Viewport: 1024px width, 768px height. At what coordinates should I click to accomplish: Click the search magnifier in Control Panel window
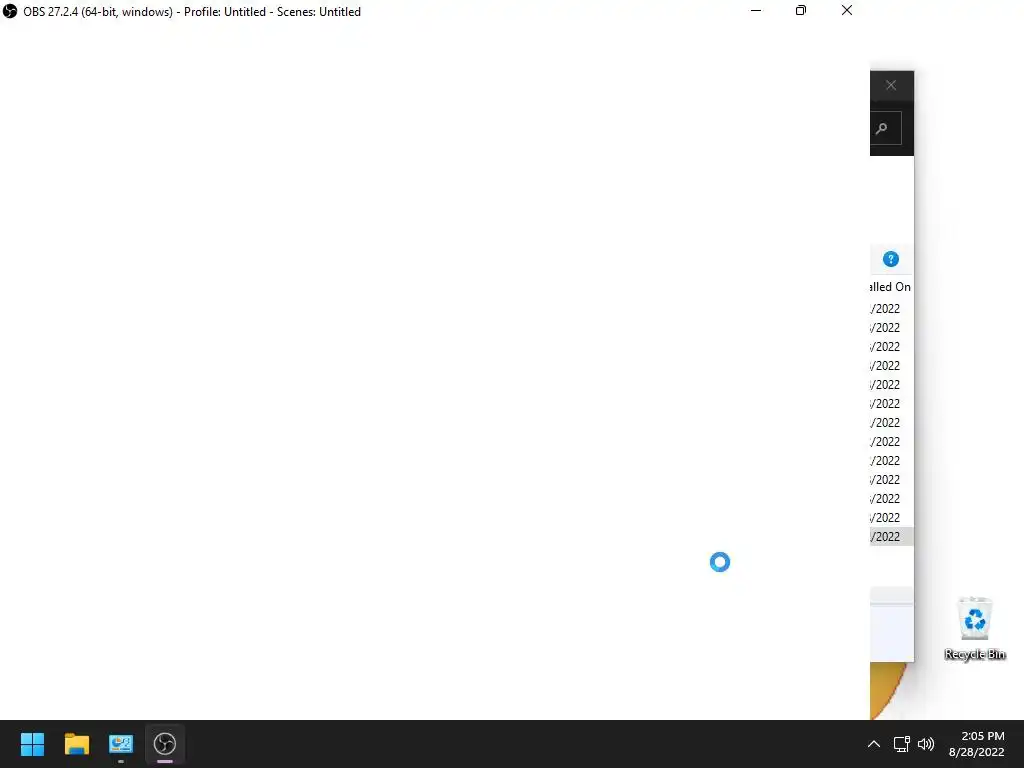(882, 128)
